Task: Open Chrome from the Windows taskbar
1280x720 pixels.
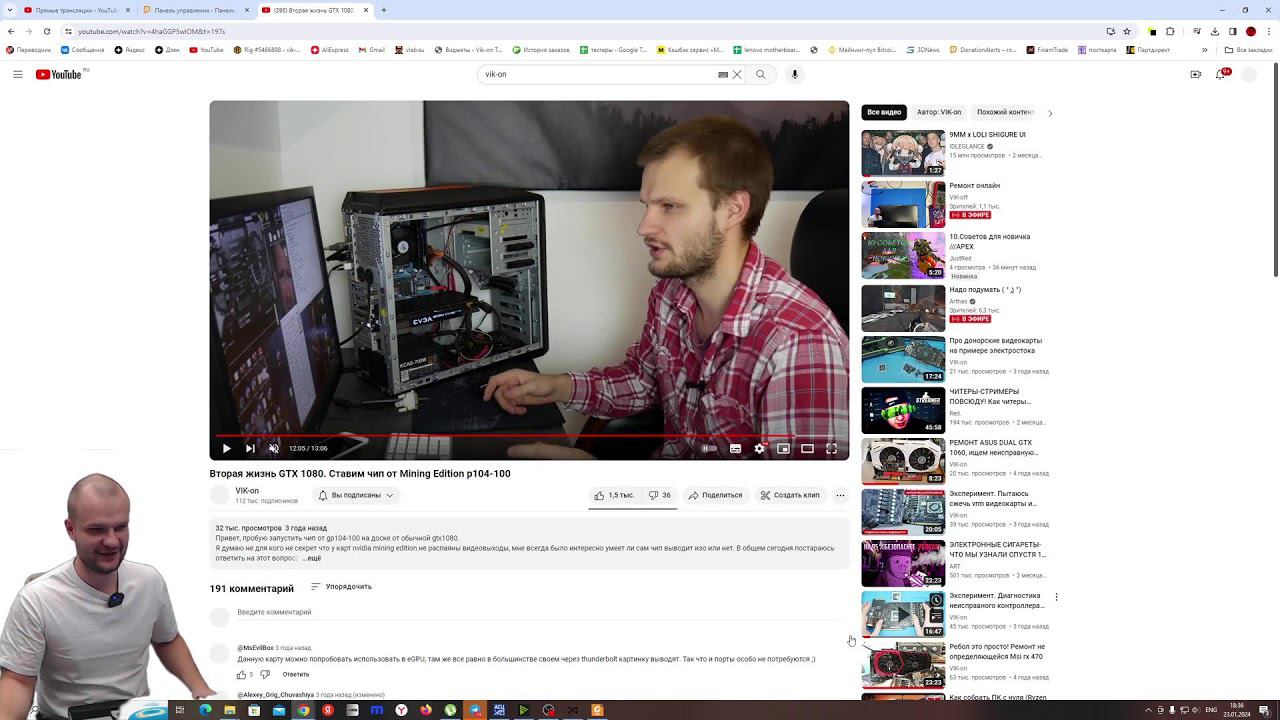Action: click(x=303, y=710)
